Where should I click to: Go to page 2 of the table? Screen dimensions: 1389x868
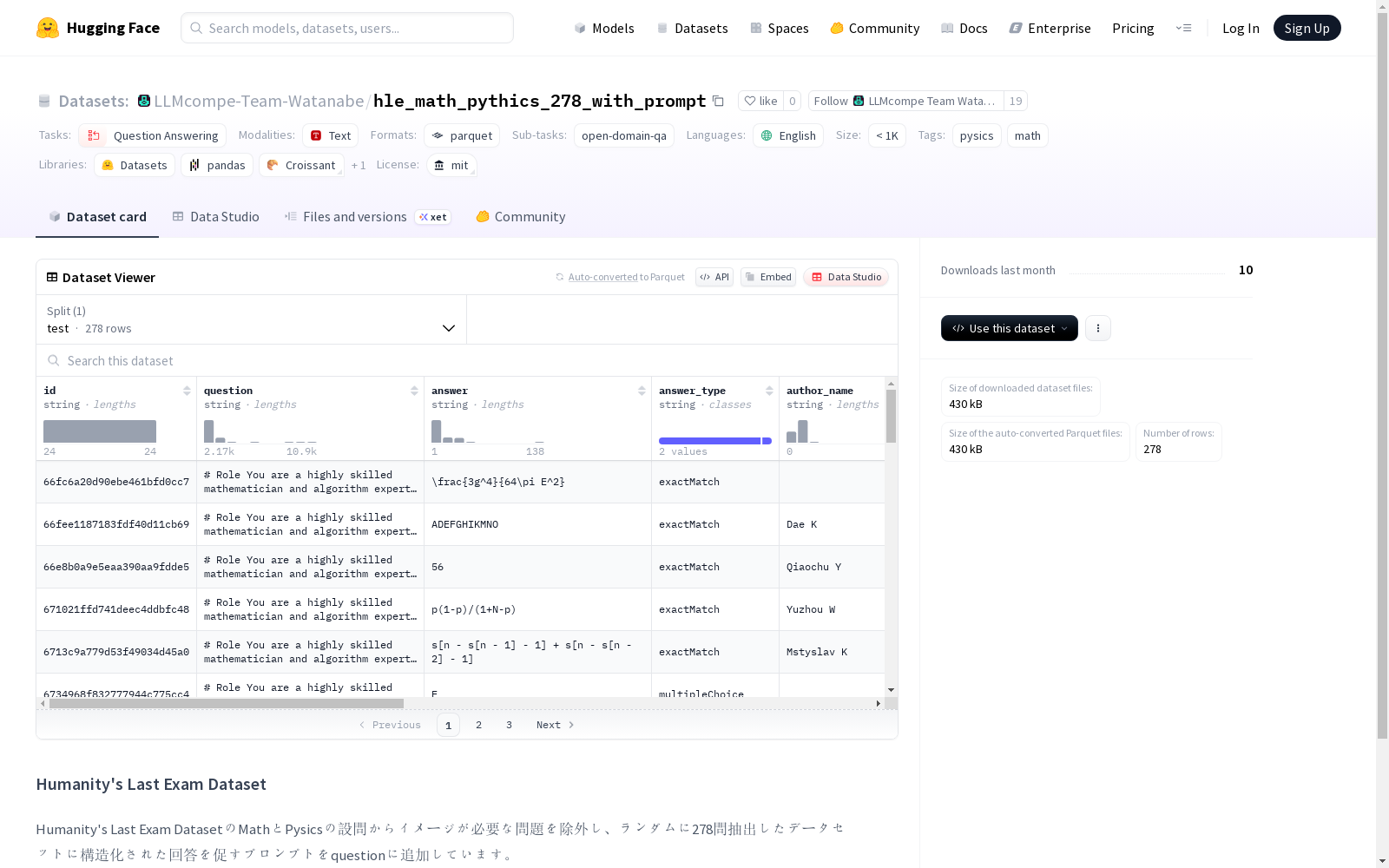(x=478, y=725)
